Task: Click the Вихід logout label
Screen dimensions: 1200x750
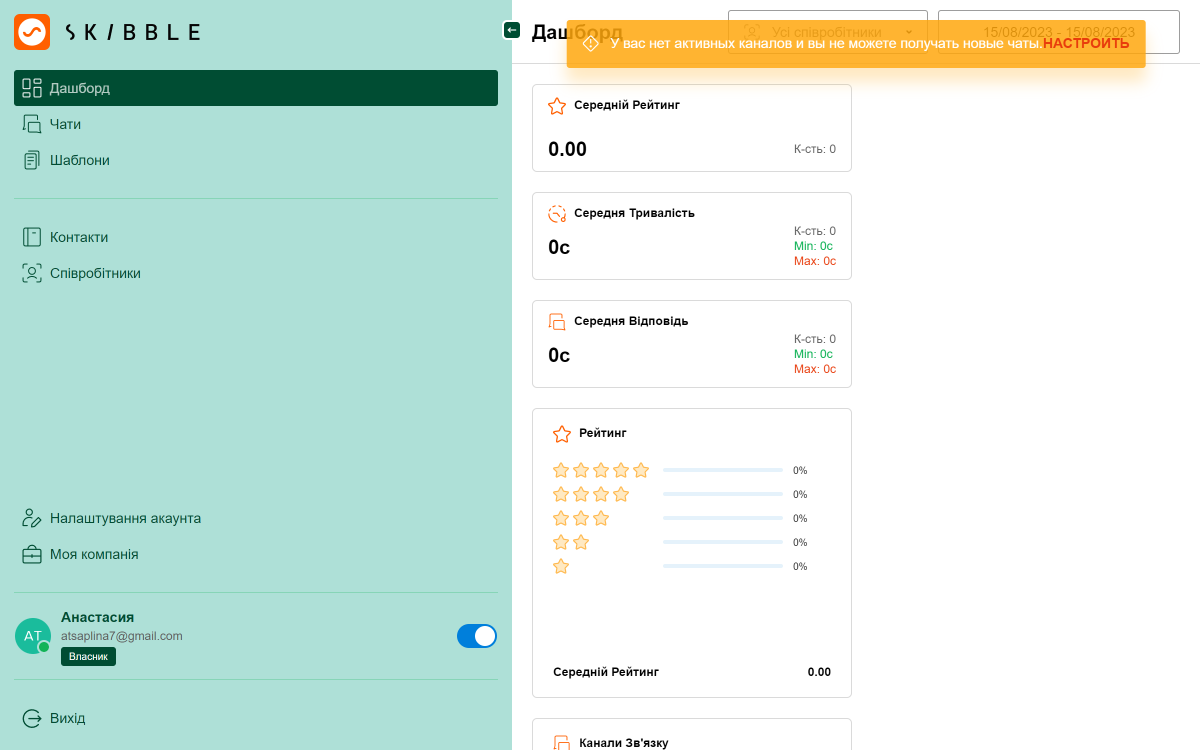Action: tap(68, 718)
